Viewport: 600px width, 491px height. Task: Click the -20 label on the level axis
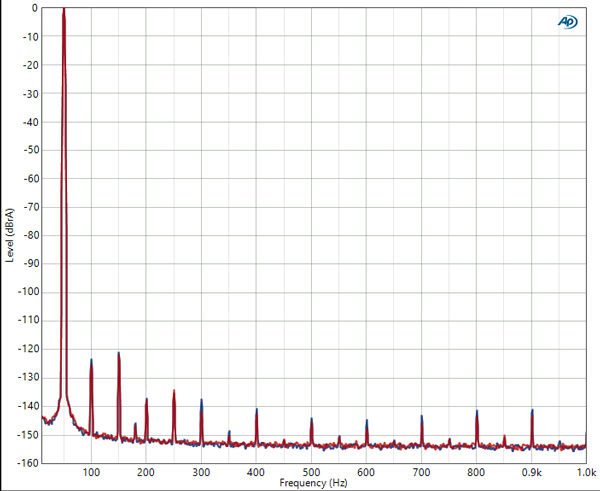[31, 65]
